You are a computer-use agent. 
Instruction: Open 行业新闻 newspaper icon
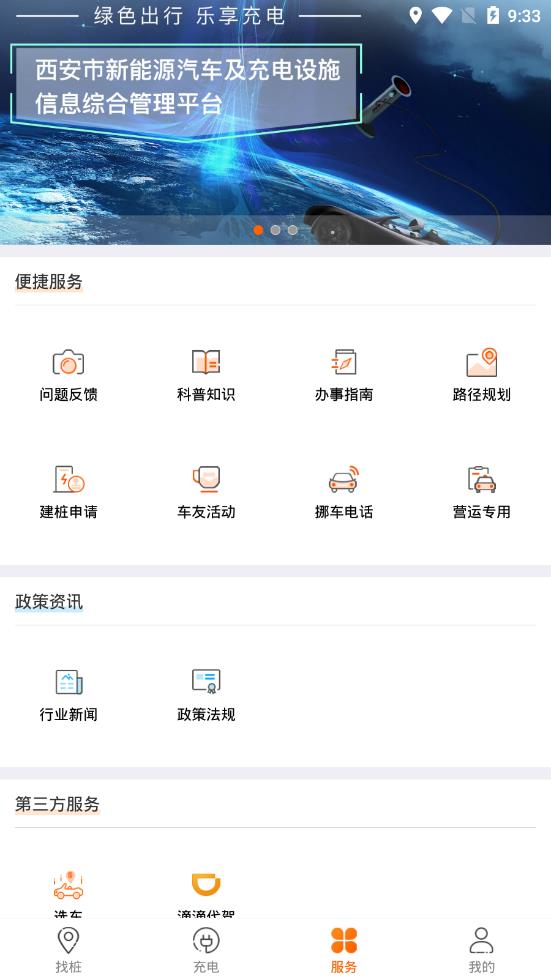69,682
